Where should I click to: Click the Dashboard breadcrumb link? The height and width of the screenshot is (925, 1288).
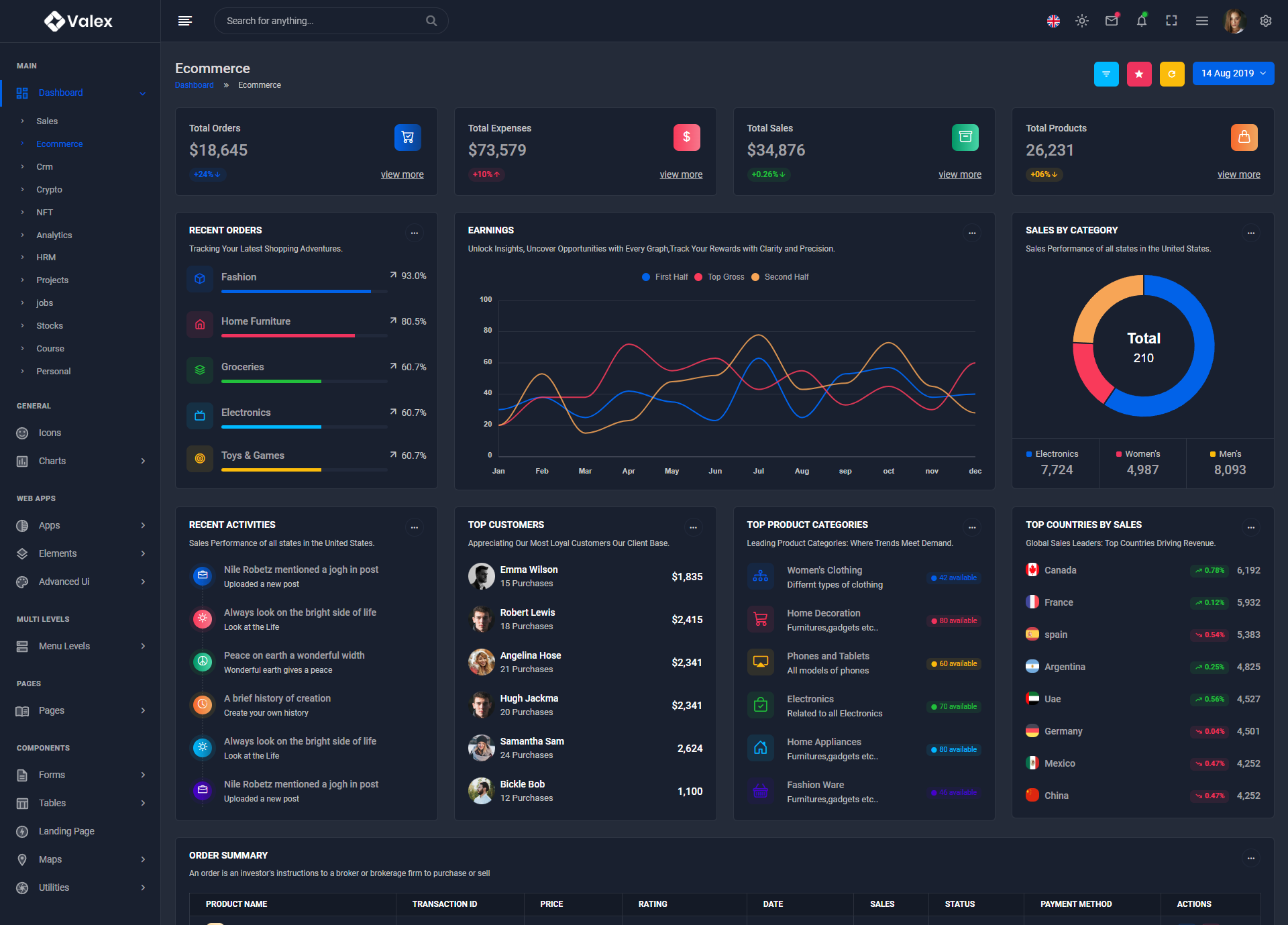click(194, 85)
